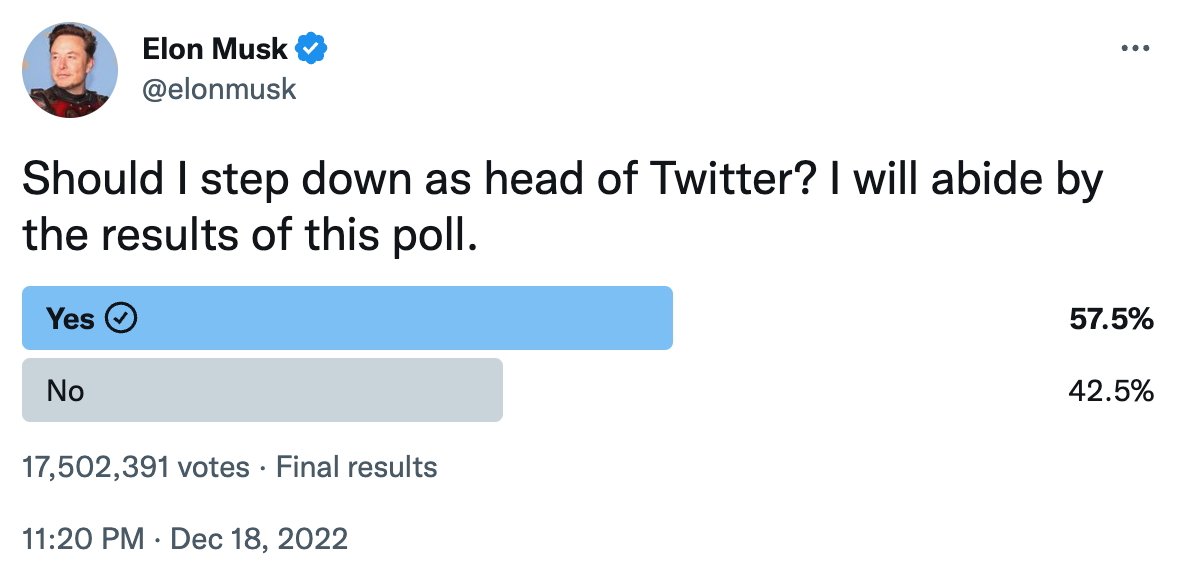1182x574 pixels.
Task: Open the 11:20 PM timestamp link
Action: pos(83,540)
